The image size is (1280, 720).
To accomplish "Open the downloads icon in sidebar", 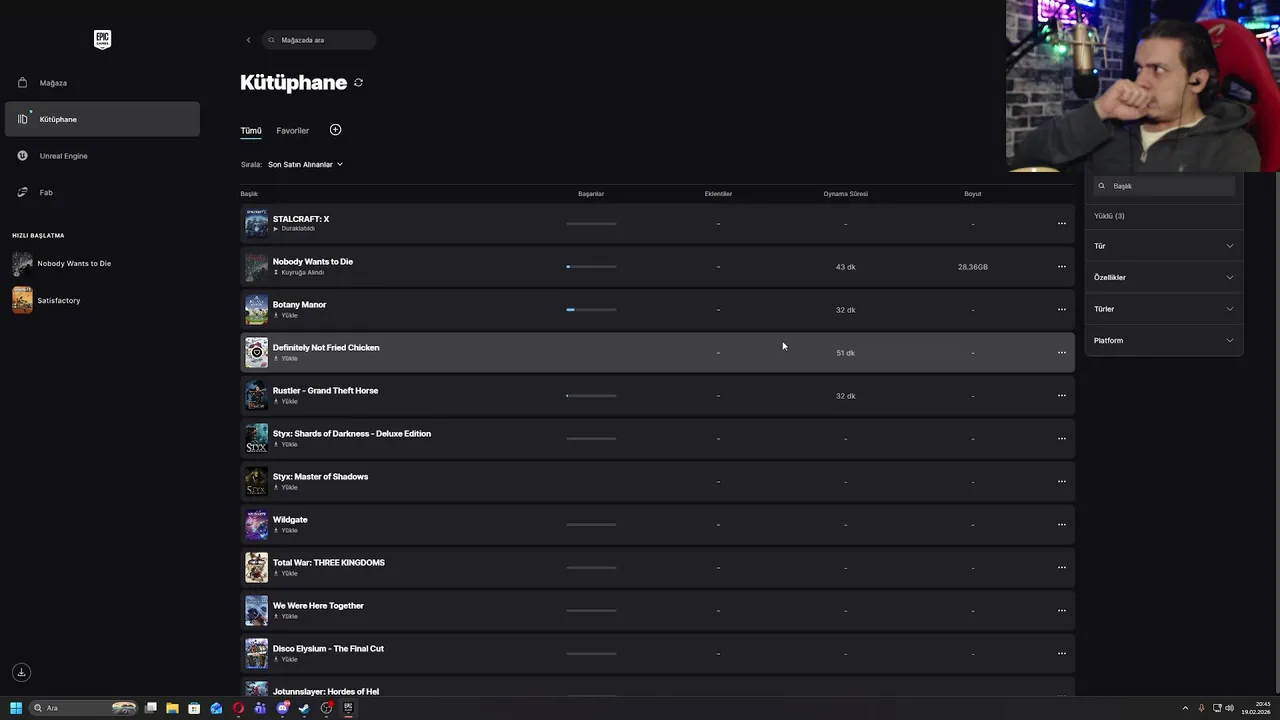I will click(x=21, y=672).
